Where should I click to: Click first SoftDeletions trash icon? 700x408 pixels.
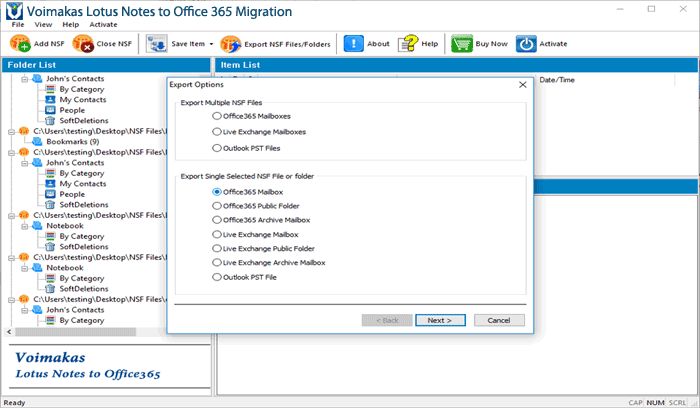click(x=50, y=121)
